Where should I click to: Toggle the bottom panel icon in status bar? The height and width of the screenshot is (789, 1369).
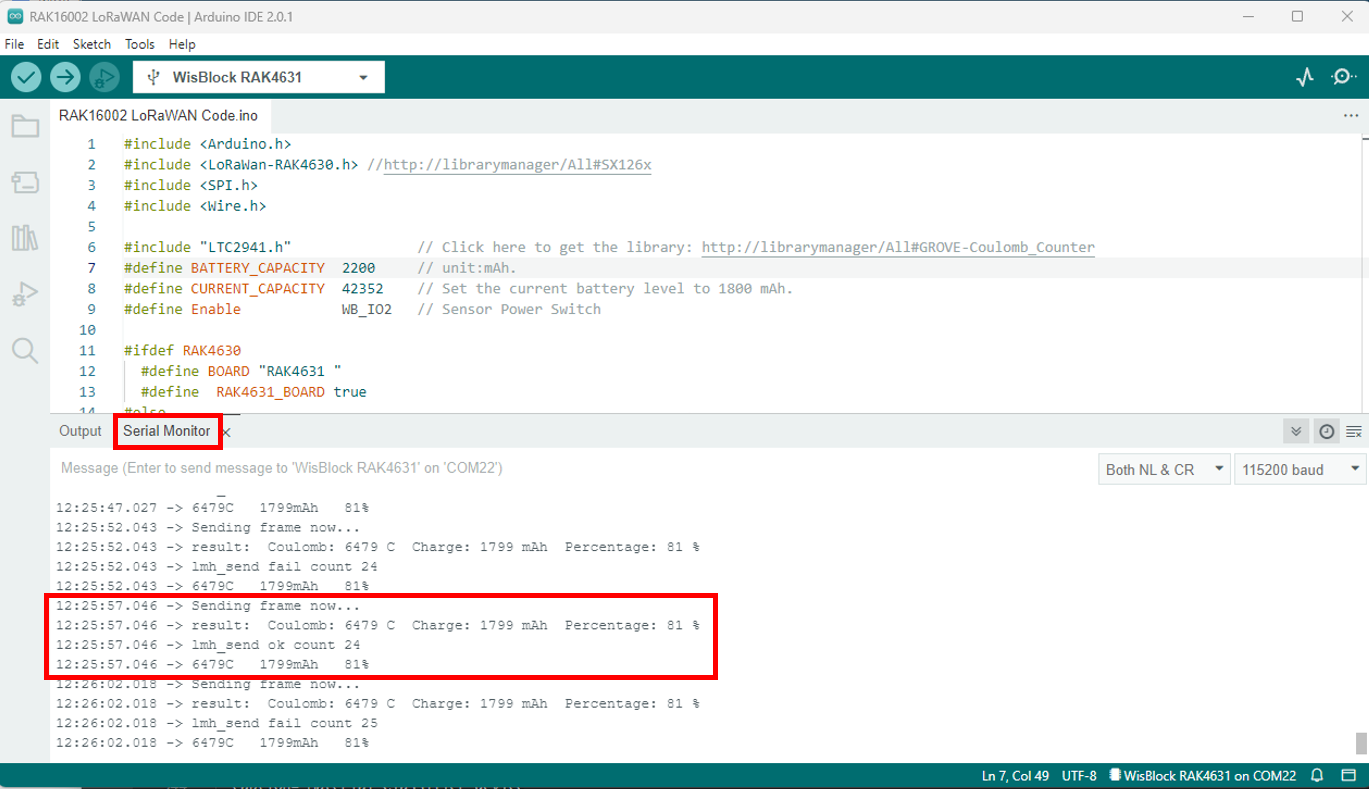(x=1347, y=775)
